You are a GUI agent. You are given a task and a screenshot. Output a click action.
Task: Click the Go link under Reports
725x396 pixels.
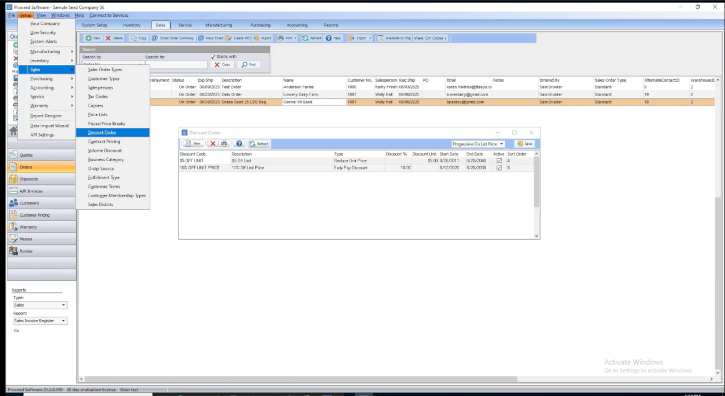[x=16, y=331]
